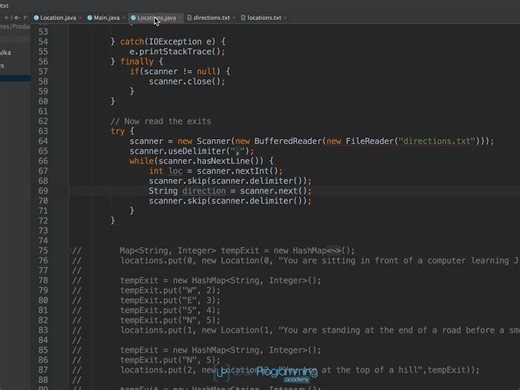The image size is (520, 390).
Task: Close the Main.java tab
Action: click(x=124, y=18)
